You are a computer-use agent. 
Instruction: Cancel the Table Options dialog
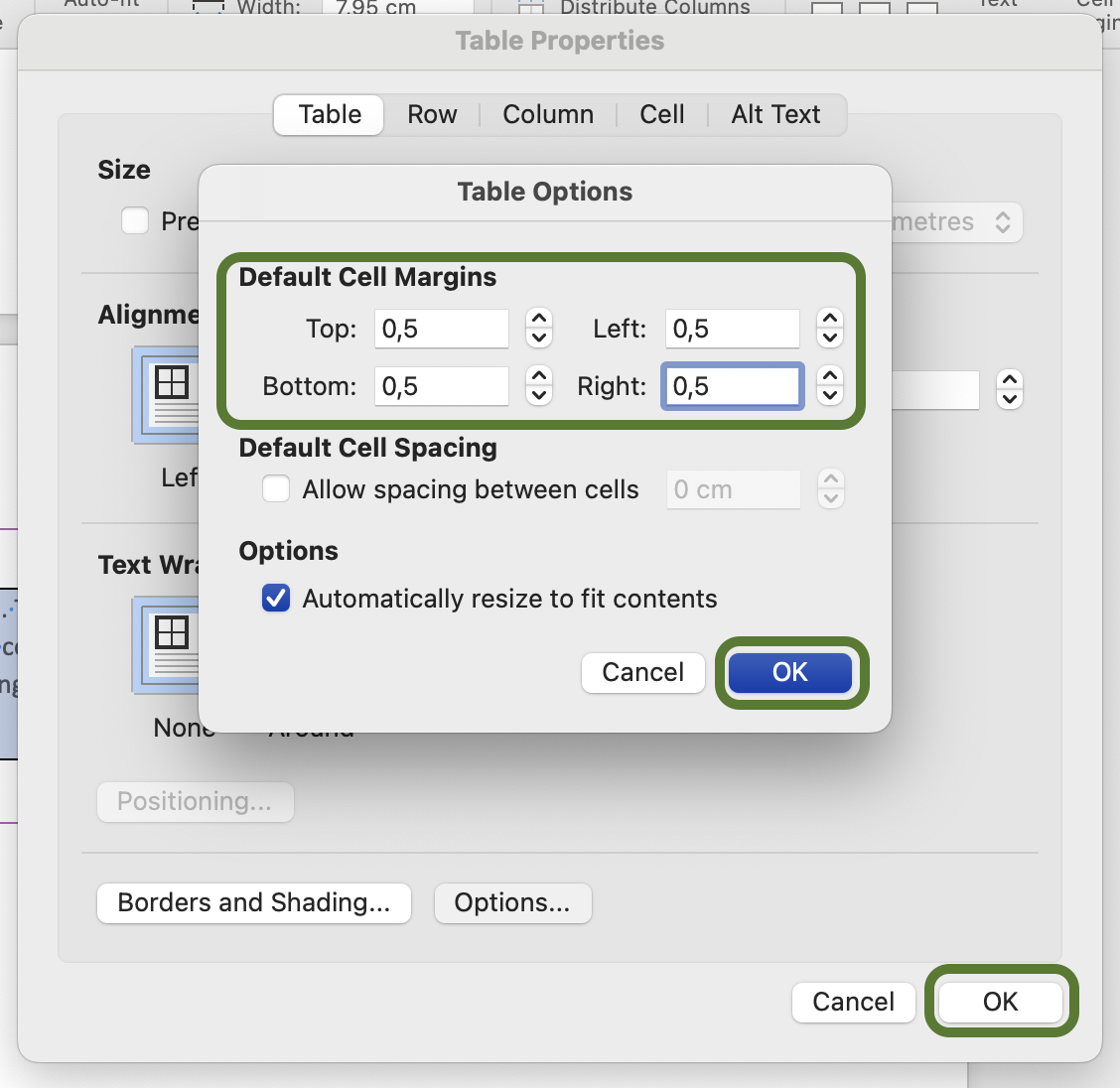[x=642, y=672]
